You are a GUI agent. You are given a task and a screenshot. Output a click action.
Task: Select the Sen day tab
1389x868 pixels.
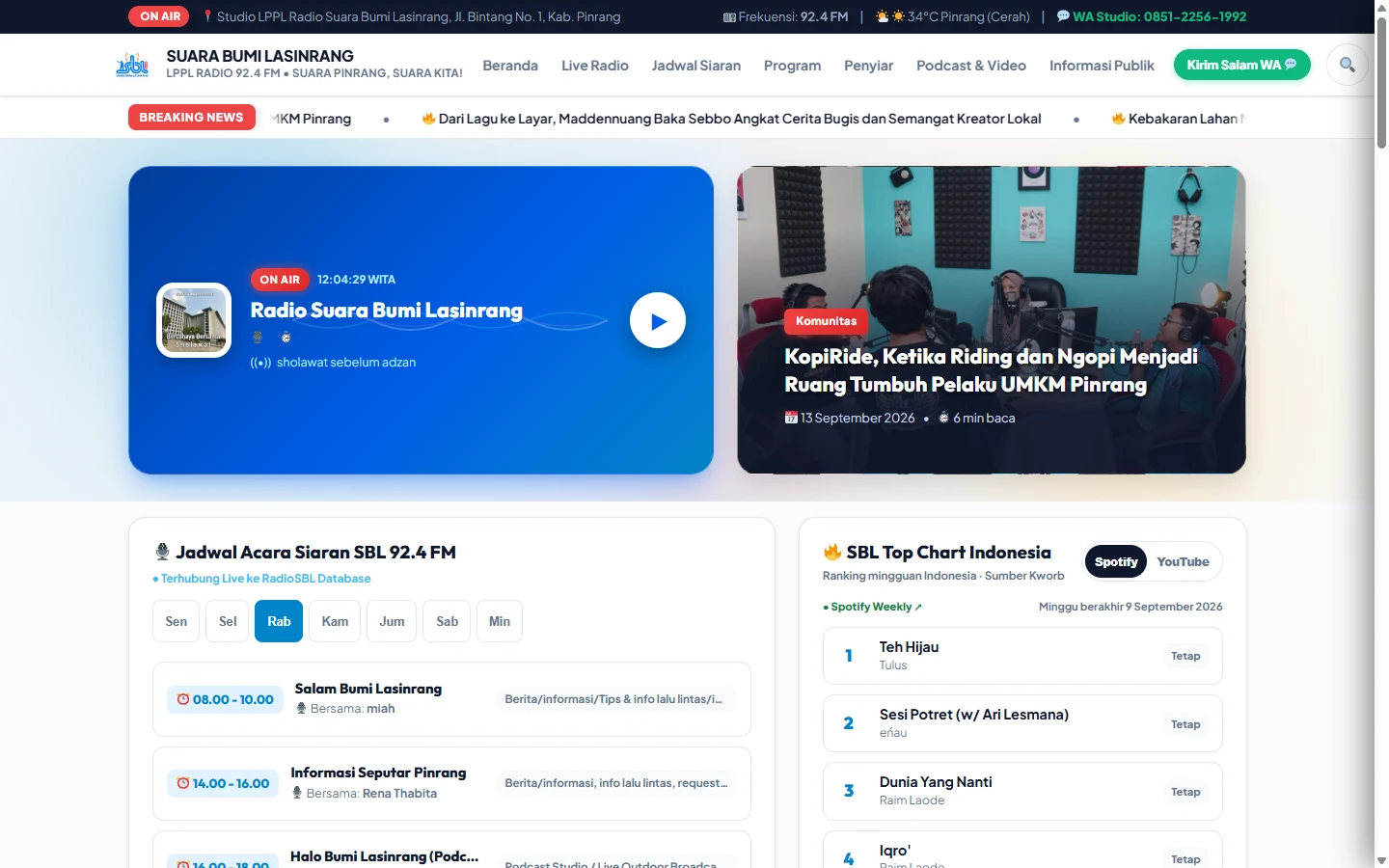point(177,621)
